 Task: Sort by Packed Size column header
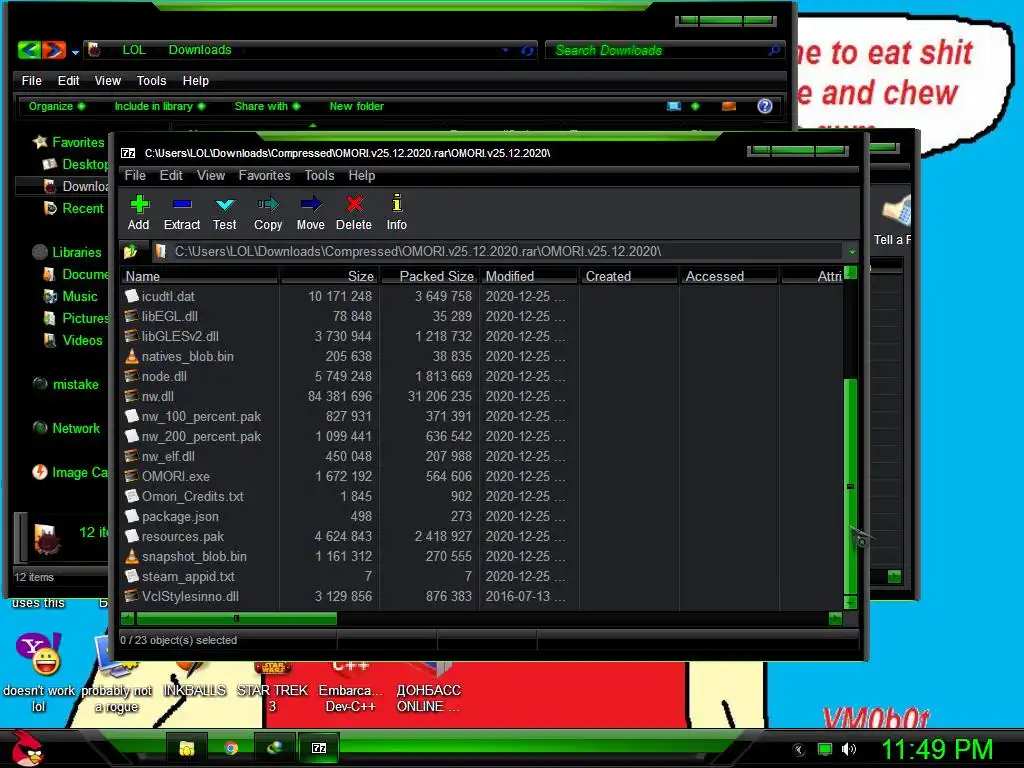point(428,276)
